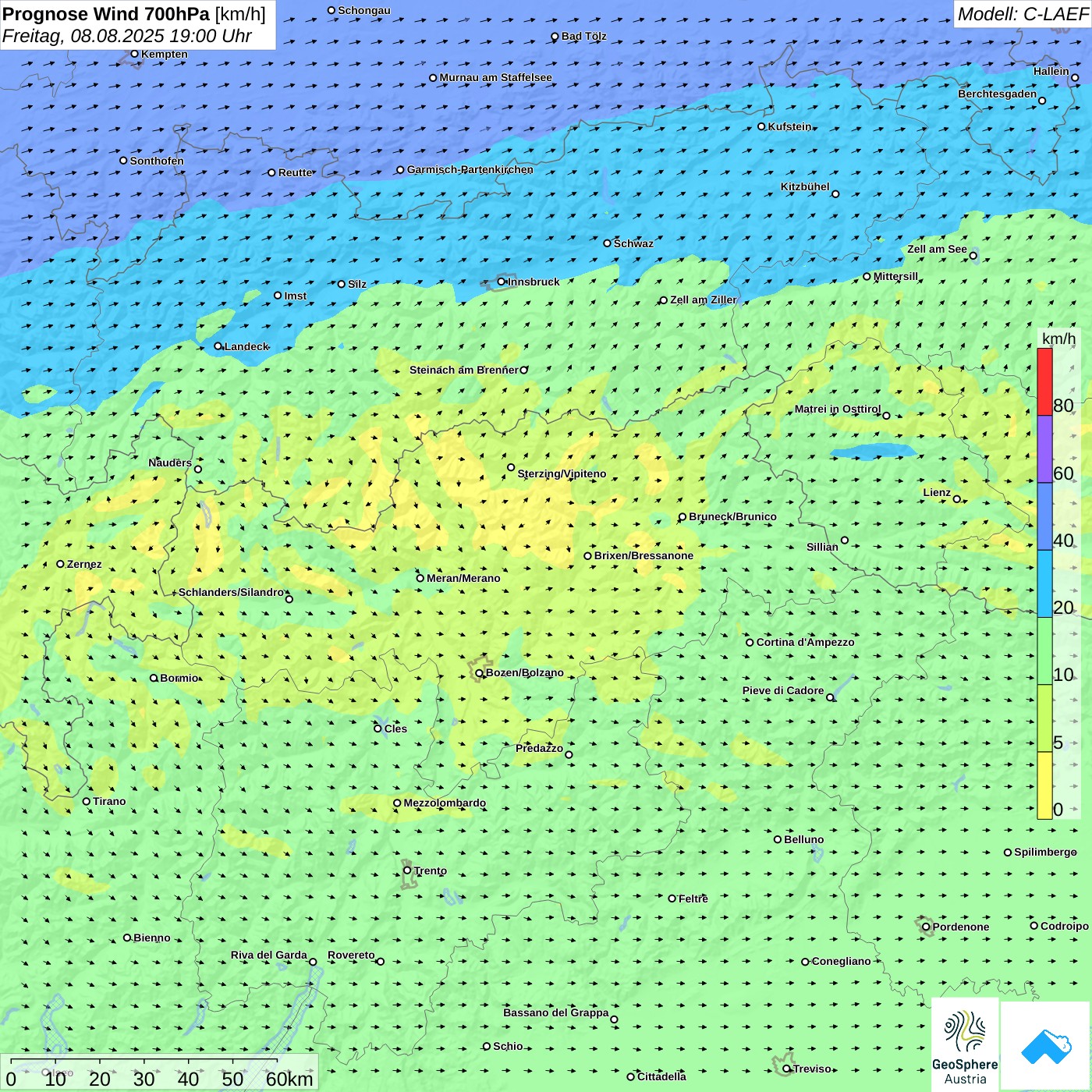Select the Zell am See marker
This screenshot has height=1092, width=1092.
coord(973,255)
